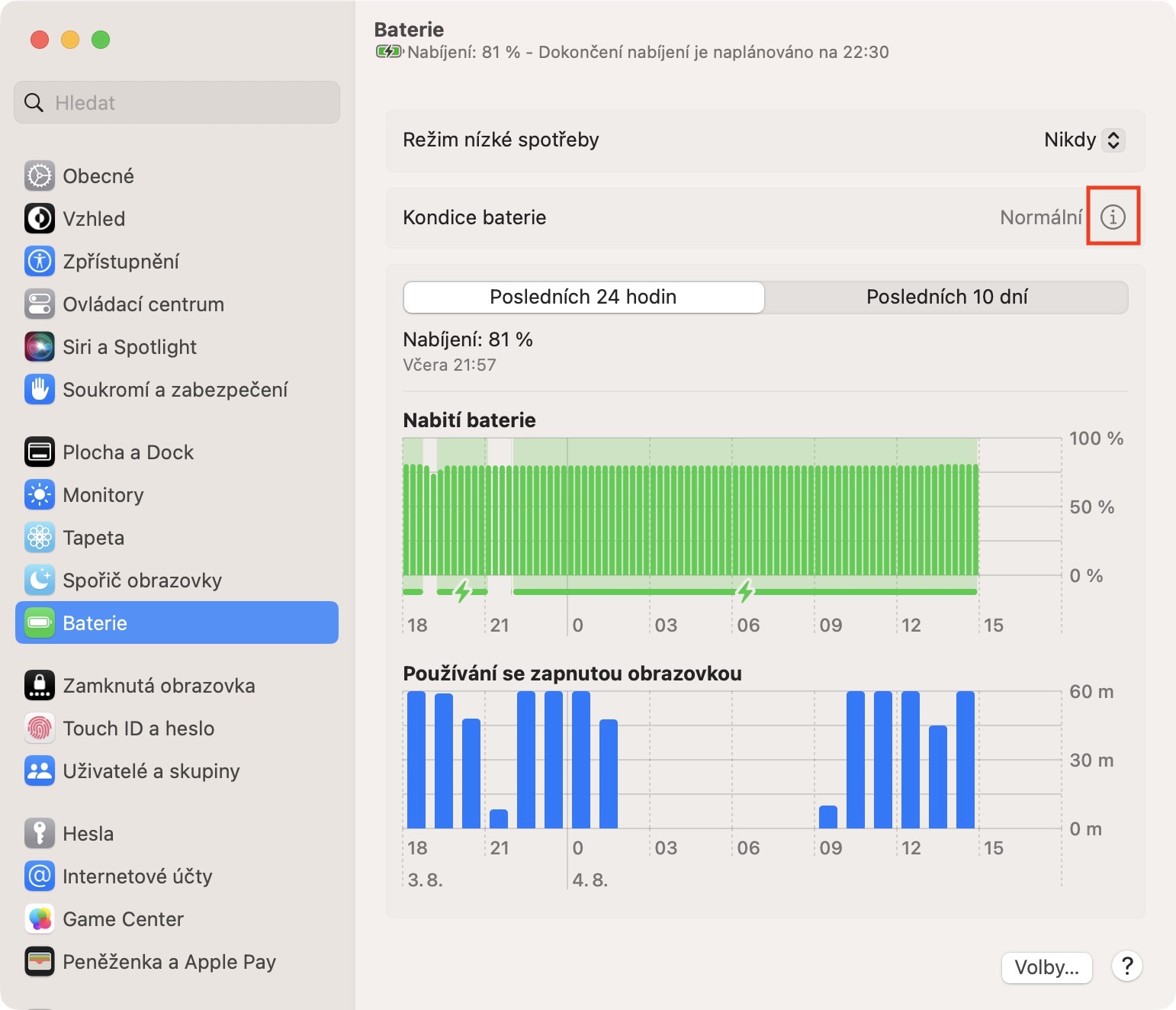
Task: Click the Siri a Spotlight icon
Action: 40,347
